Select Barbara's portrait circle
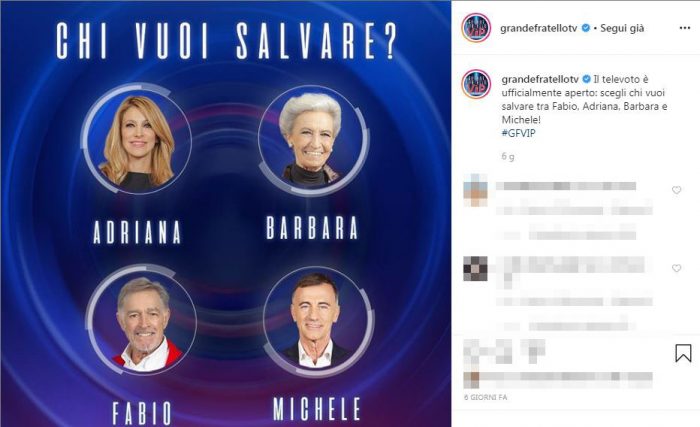Screen dimensions: 700x427 (313, 139)
